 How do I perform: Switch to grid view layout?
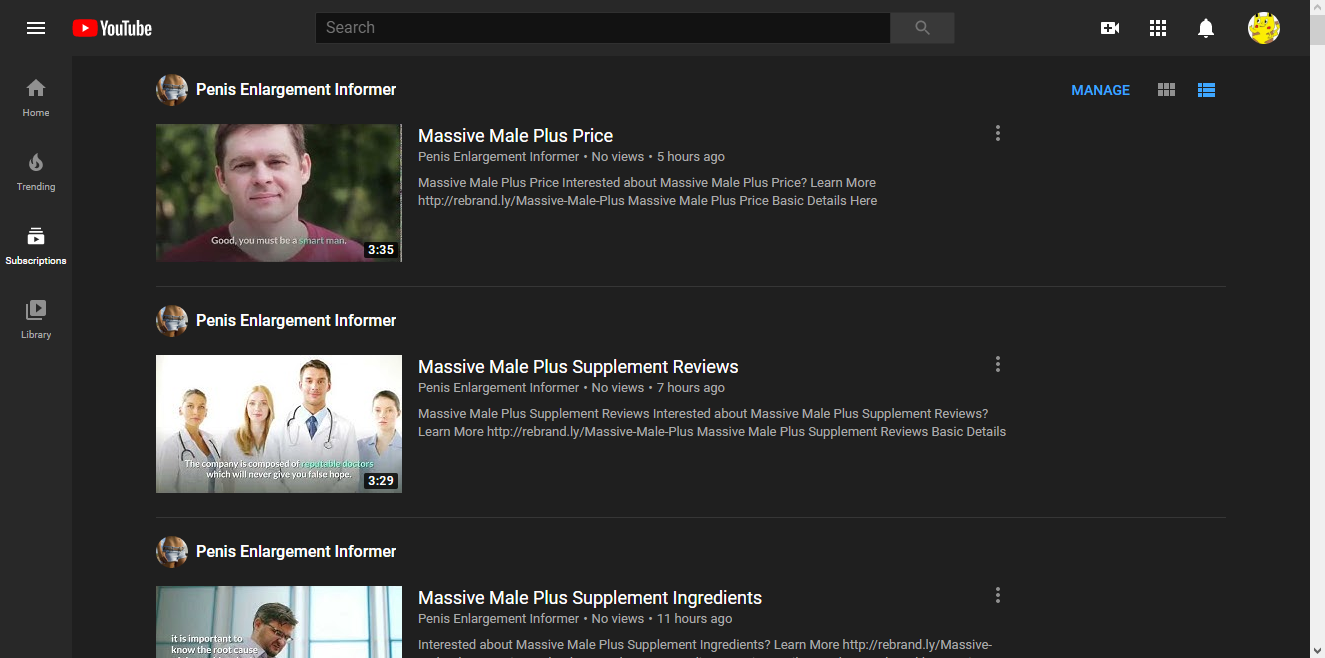pos(1166,90)
